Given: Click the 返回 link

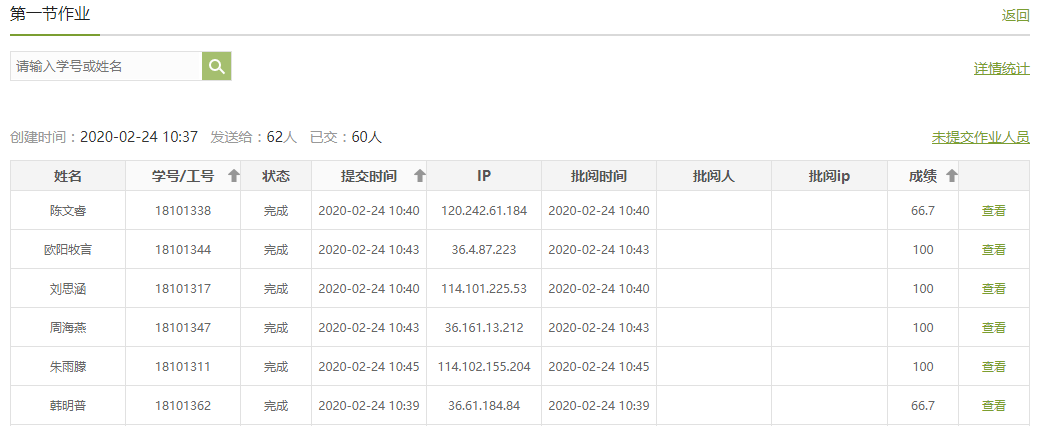Looking at the screenshot, I should click(x=1015, y=15).
